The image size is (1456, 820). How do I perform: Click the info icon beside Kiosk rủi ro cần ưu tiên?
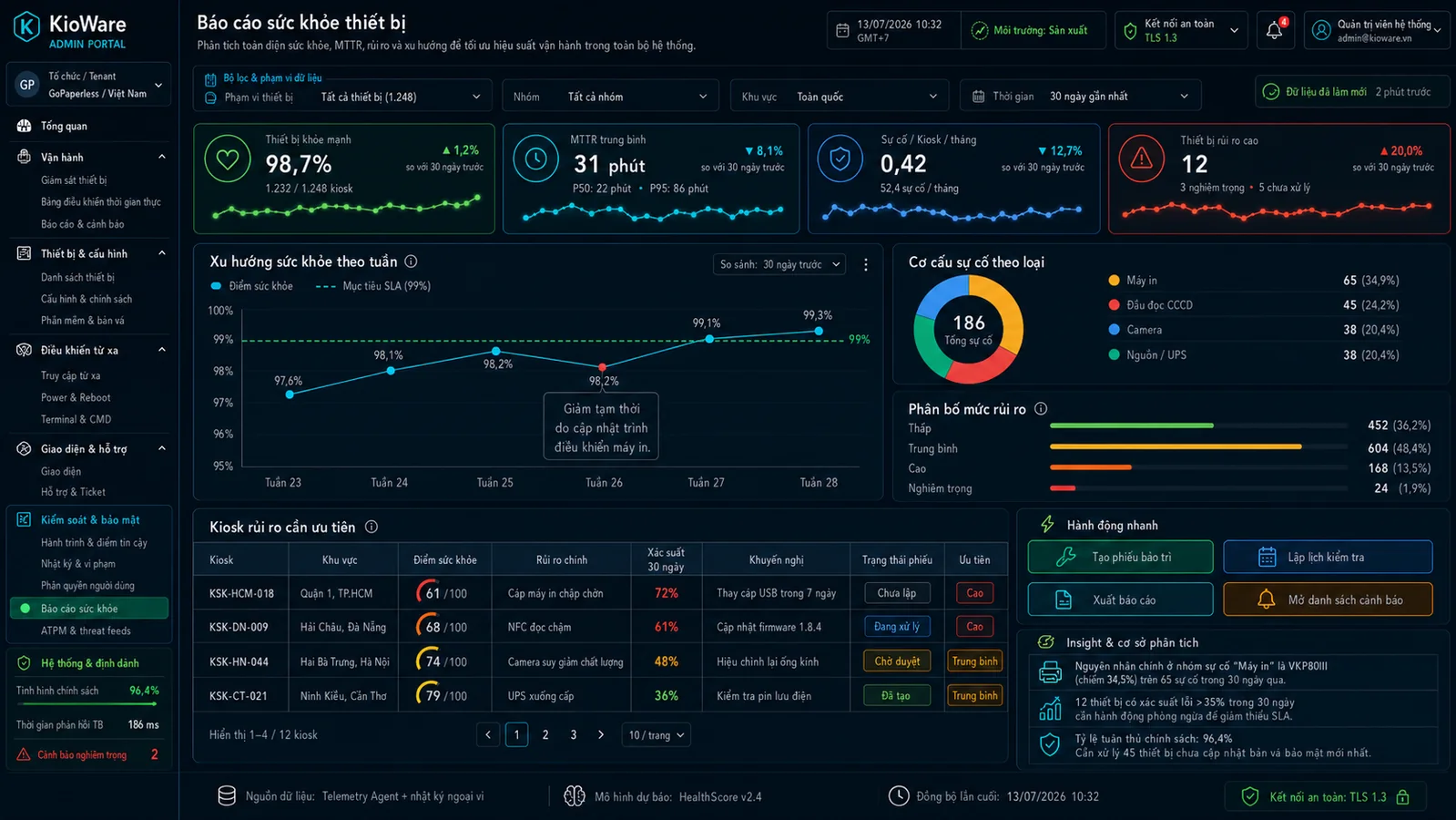click(372, 527)
